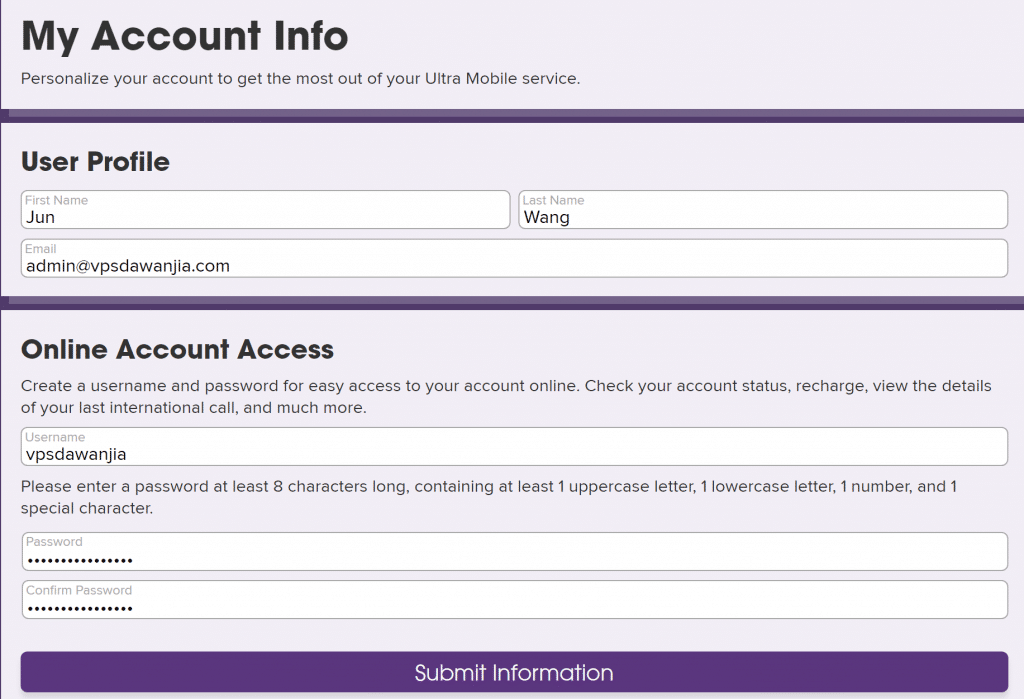Click the small 'Confirm Password' floating label
Screen dimensions: 1024x699
click(x=79, y=590)
